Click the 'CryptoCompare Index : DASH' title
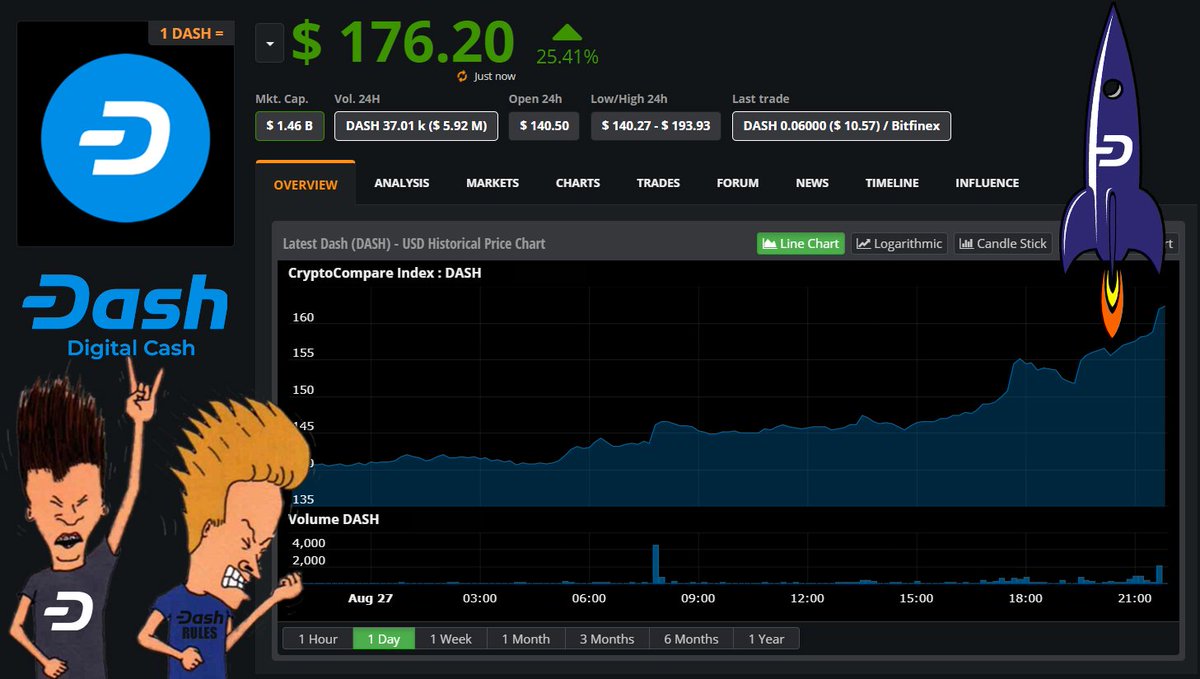This screenshot has width=1200, height=679. tap(386, 272)
